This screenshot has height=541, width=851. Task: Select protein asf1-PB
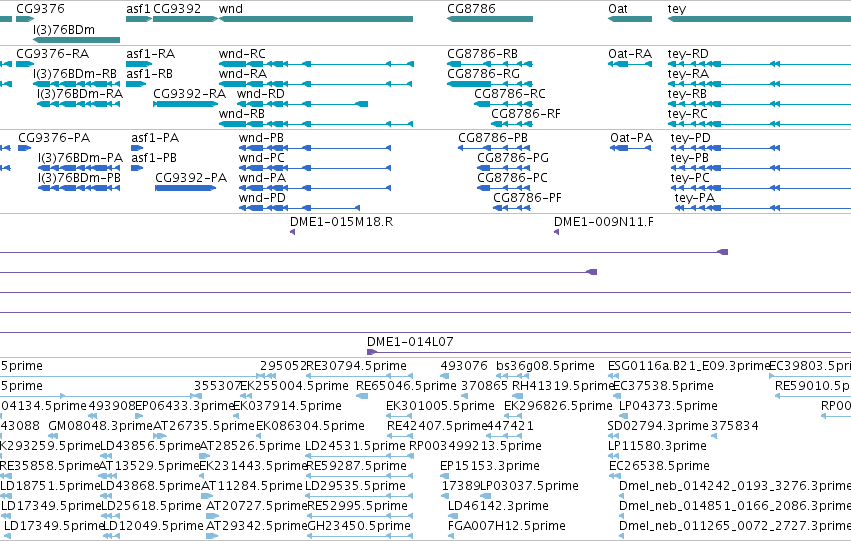pos(154,158)
